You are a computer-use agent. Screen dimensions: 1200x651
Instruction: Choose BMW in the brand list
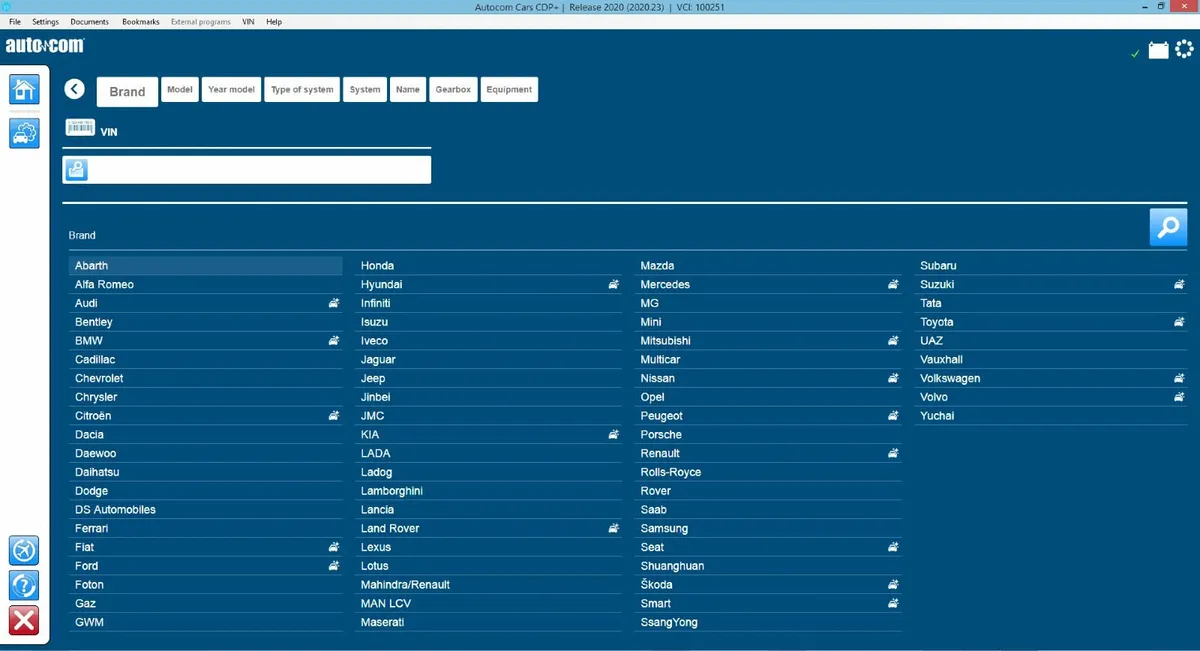[89, 341]
